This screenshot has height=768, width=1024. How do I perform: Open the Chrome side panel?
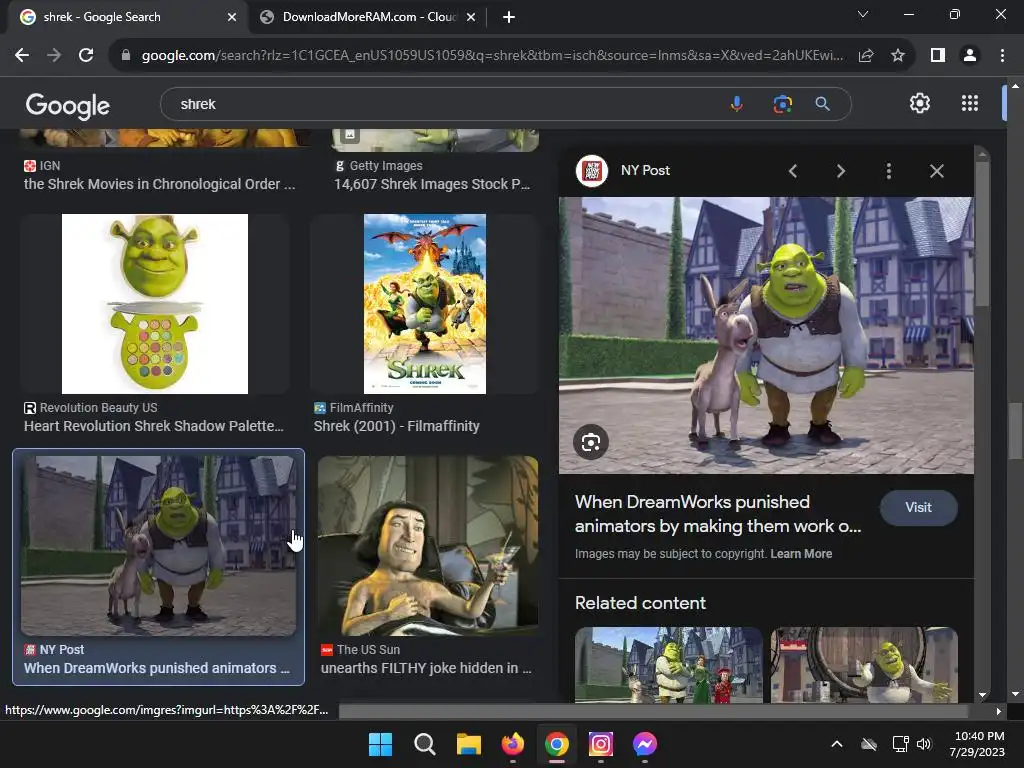pos(938,56)
